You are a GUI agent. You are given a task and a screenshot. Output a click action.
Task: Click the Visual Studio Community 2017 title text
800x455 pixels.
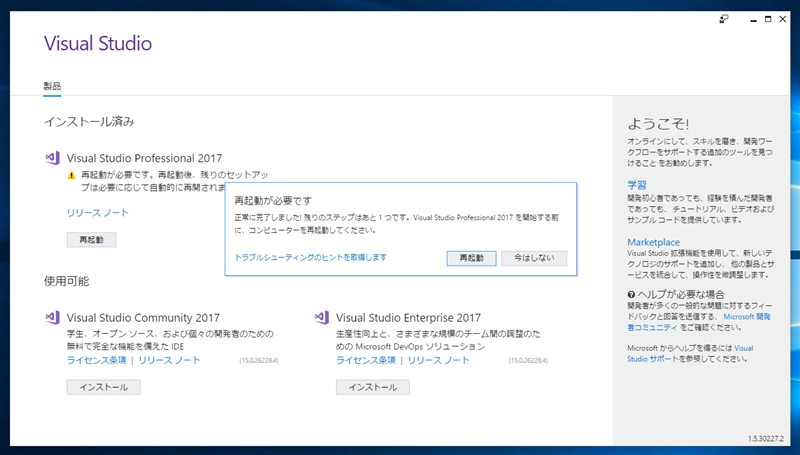click(143, 318)
